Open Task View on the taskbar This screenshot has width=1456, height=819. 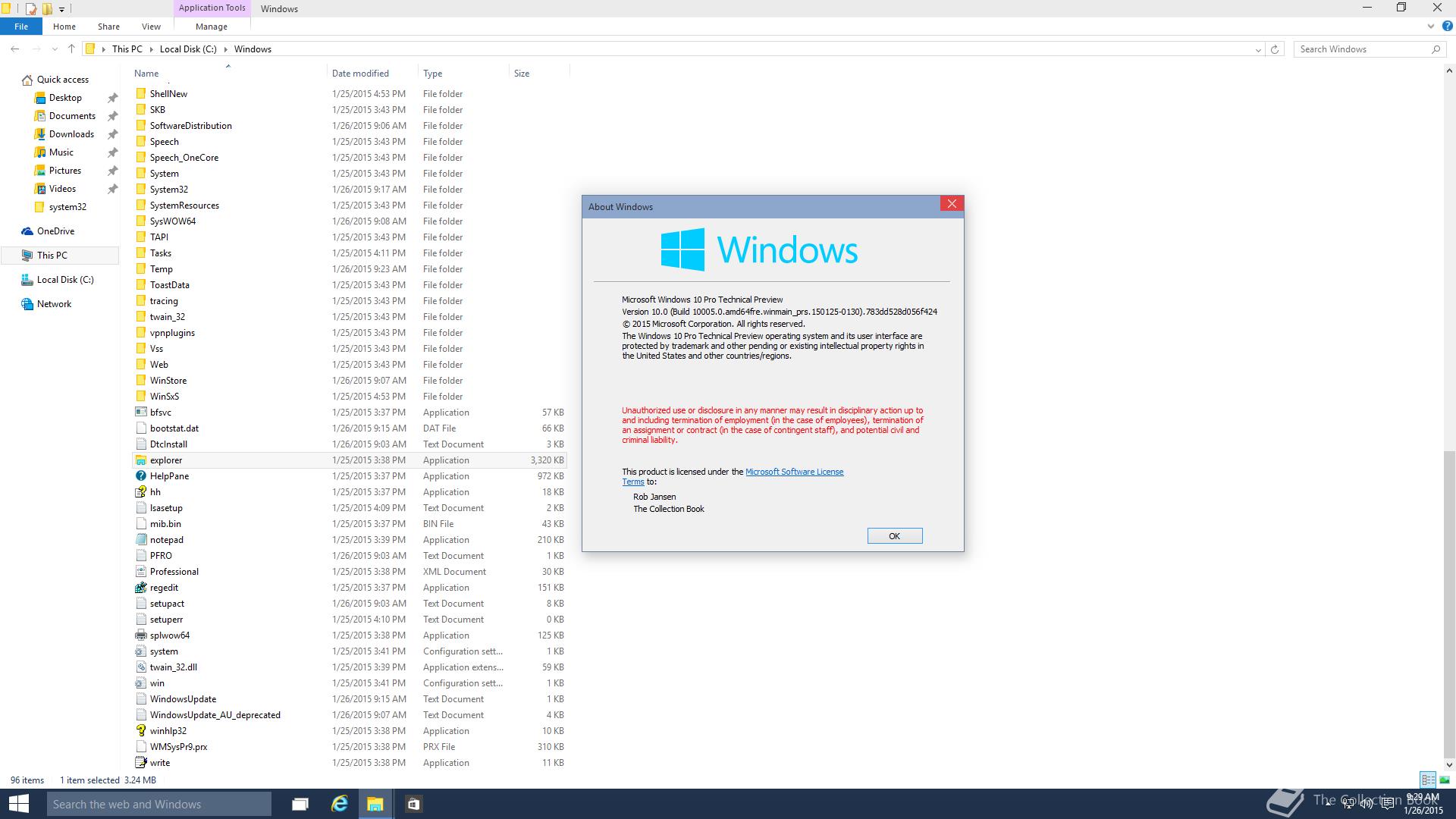[300, 804]
